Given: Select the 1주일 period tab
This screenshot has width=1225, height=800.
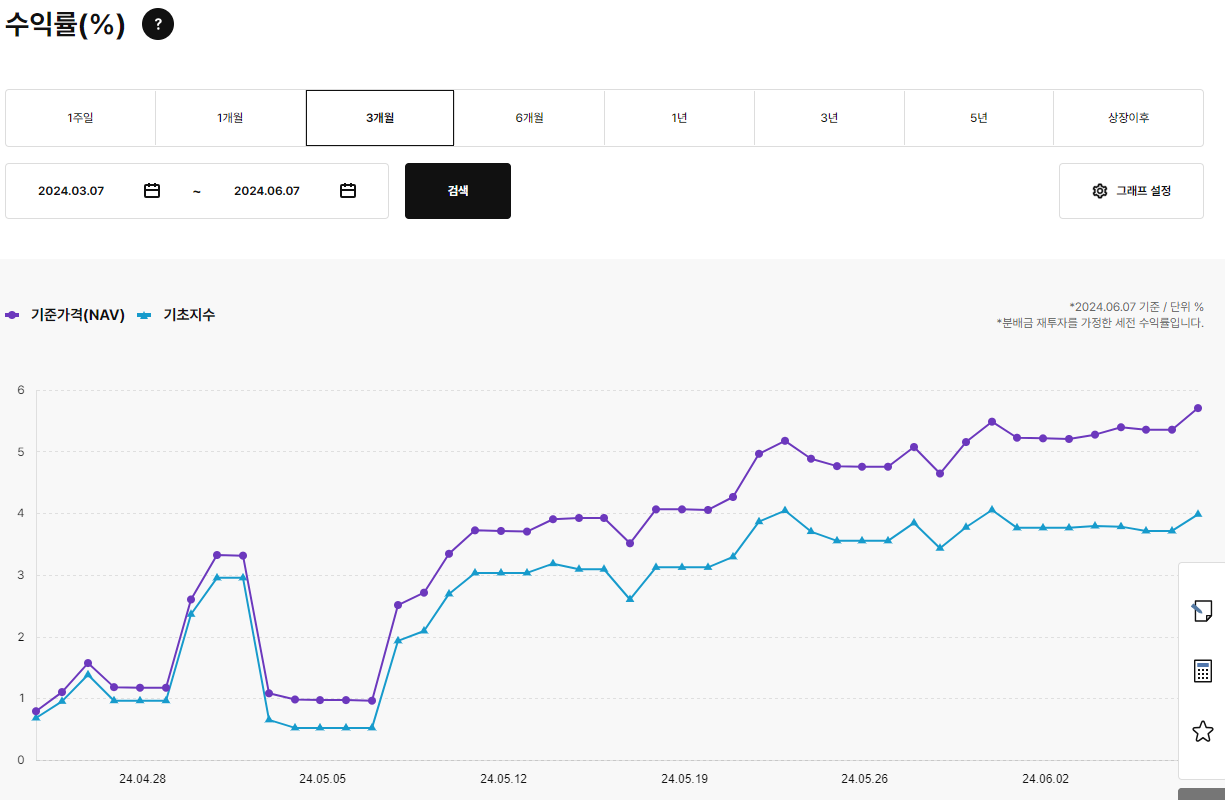Looking at the screenshot, I should (x=80, y=118).
